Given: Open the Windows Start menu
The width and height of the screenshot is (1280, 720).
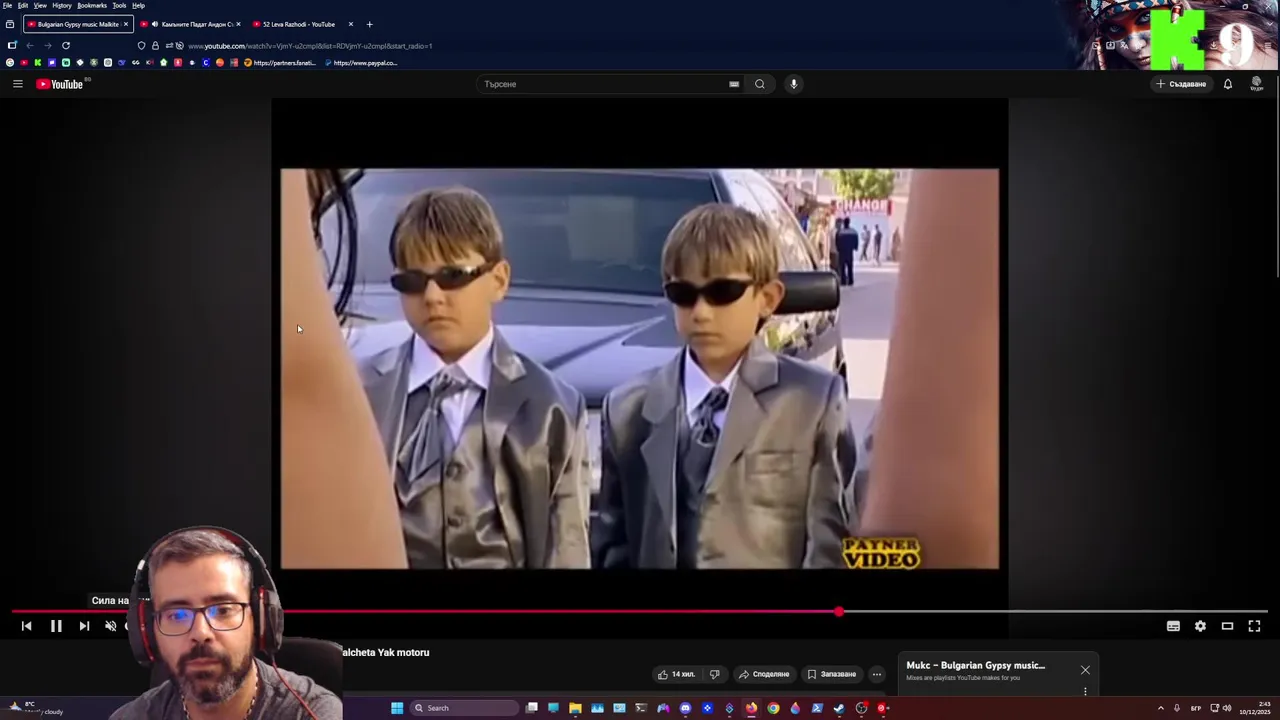Looking at the screenshot, I should tap(397, 708).
